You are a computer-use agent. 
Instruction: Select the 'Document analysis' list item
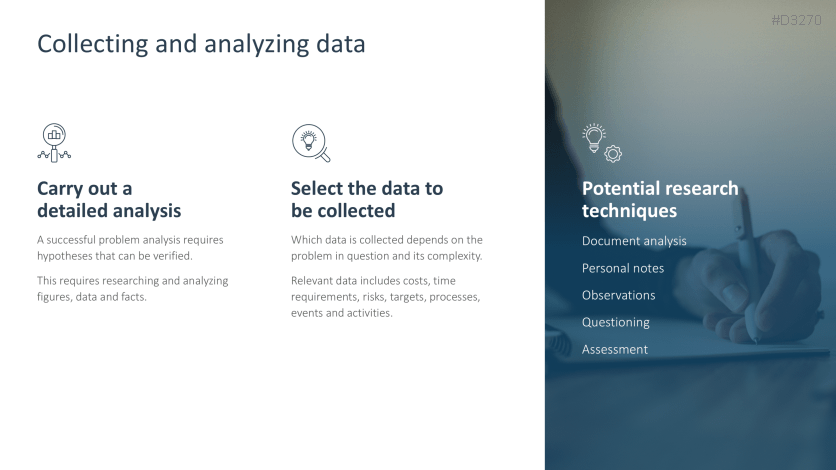pyautogui.click(x=634, y=241)
